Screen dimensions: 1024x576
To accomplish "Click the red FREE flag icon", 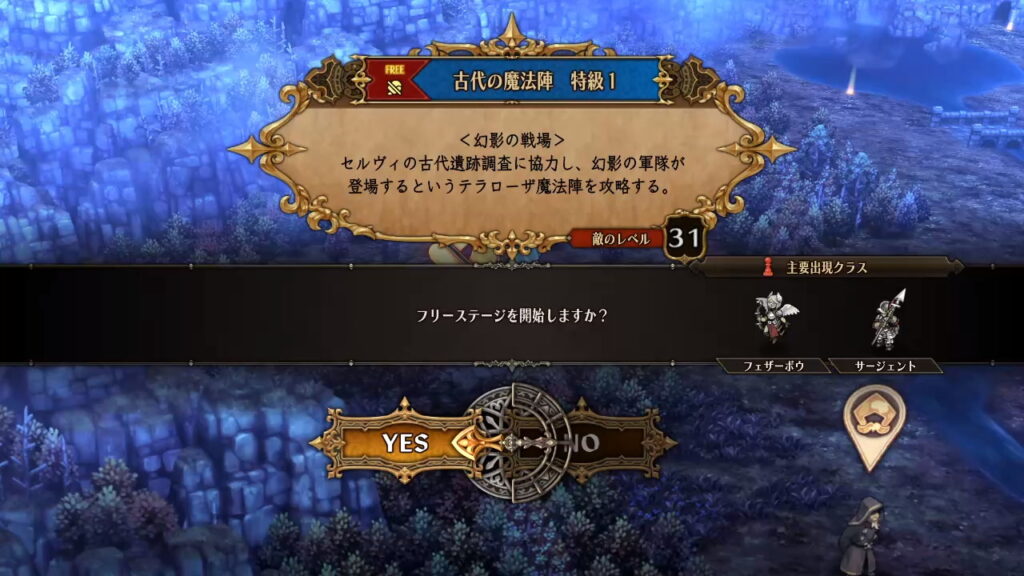I will [x=396, y=80].
